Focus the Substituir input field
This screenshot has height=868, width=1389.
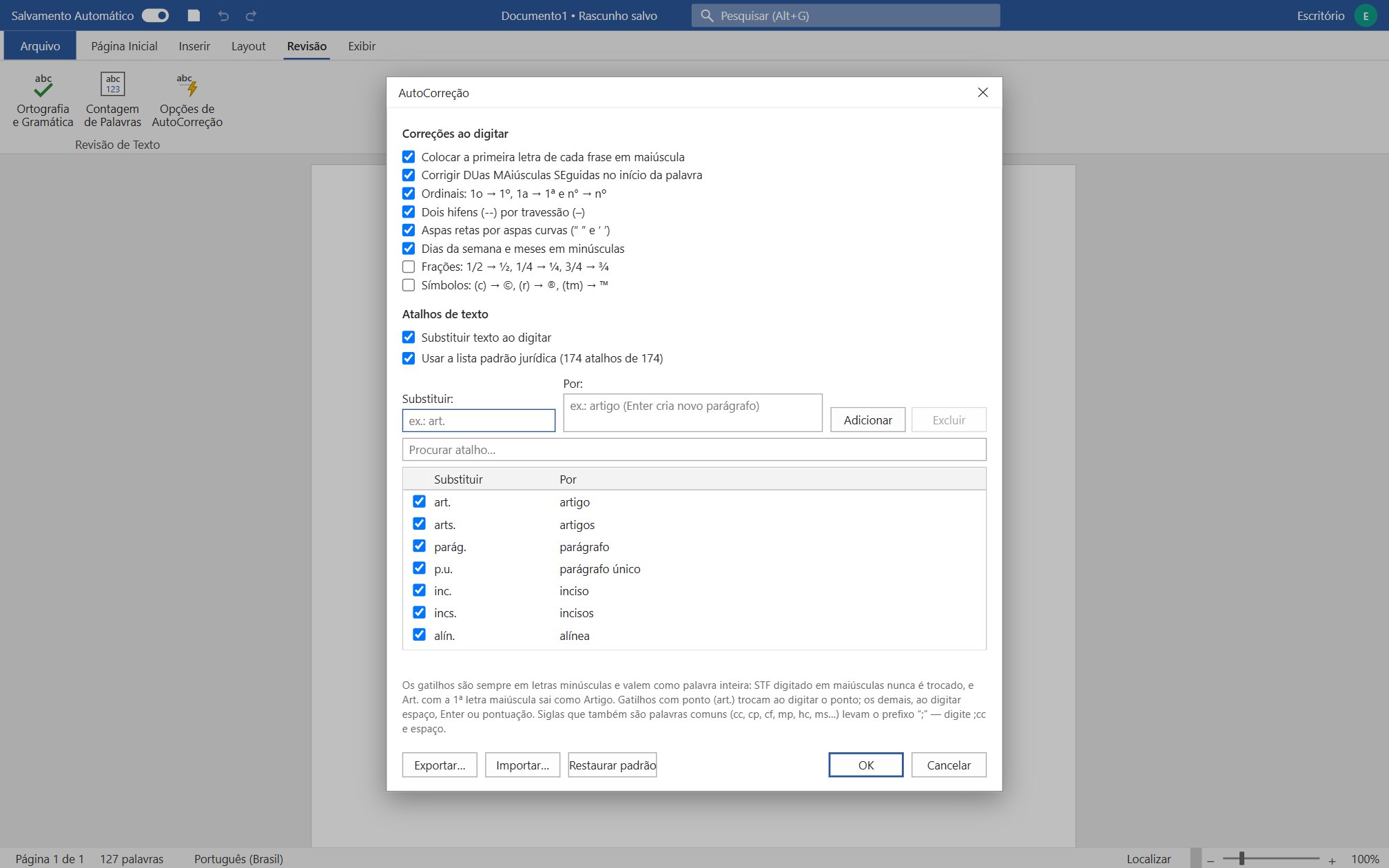coord(478,420)
